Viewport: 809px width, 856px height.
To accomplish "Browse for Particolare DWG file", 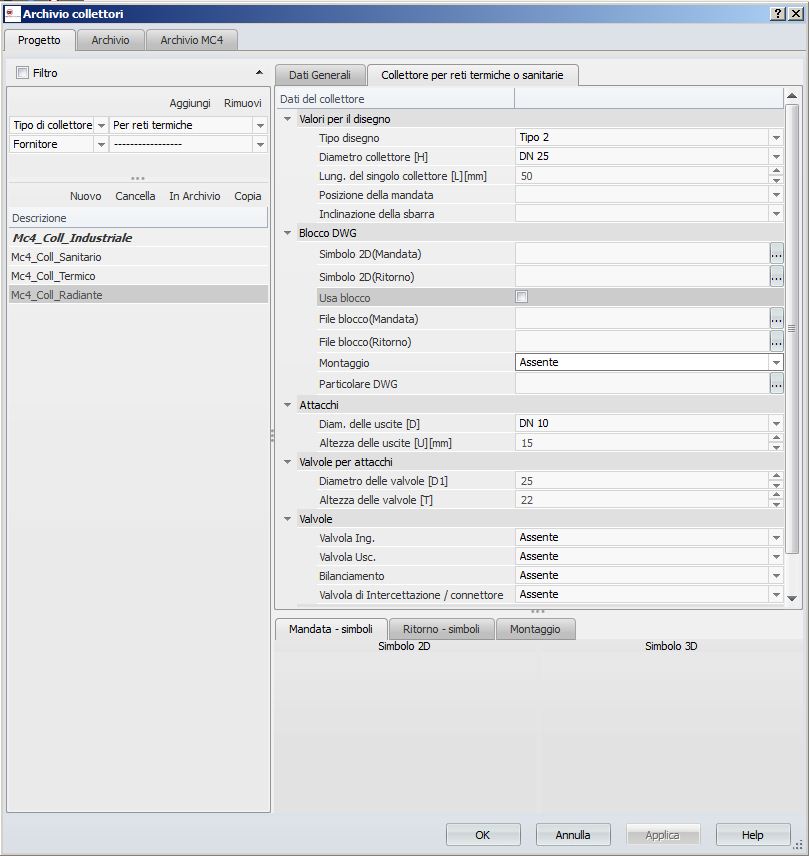I will [776, 383].
